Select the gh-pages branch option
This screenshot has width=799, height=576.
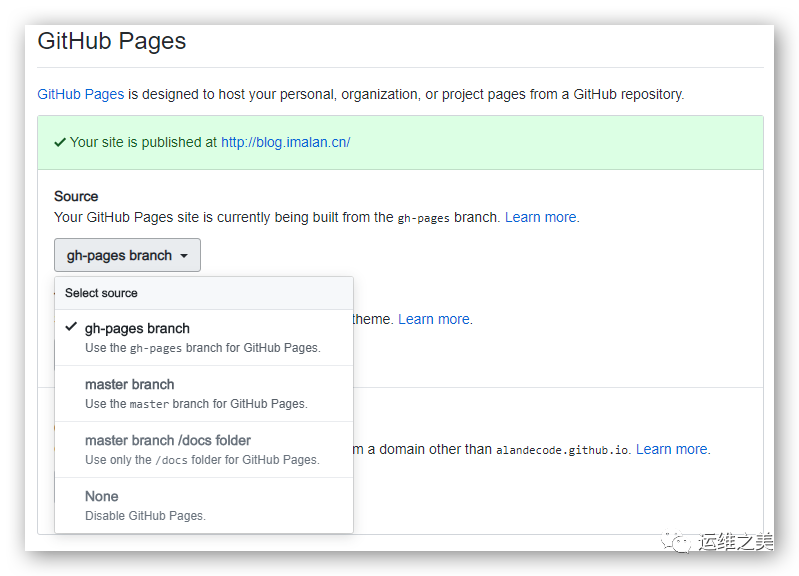(x=204, y=337)
